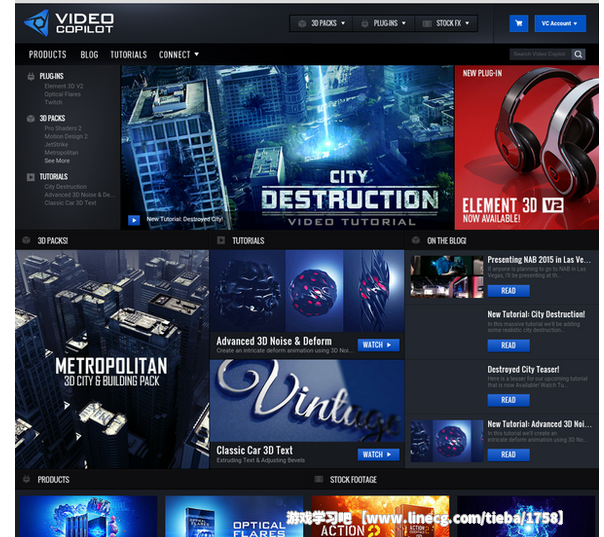Open Motion Design 2 link

pos(66,136)
